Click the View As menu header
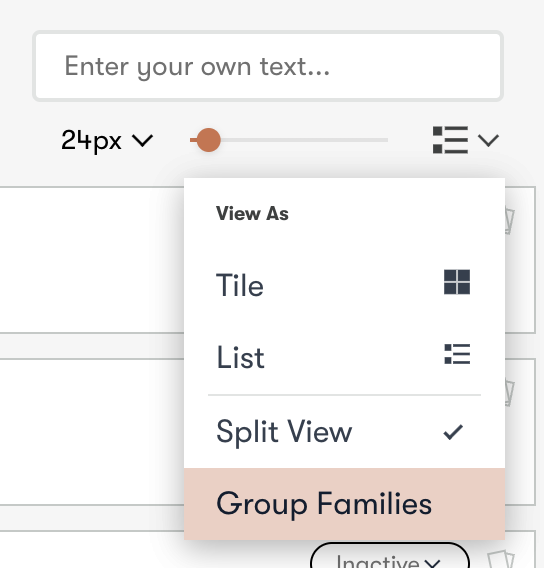 (252, 213)
